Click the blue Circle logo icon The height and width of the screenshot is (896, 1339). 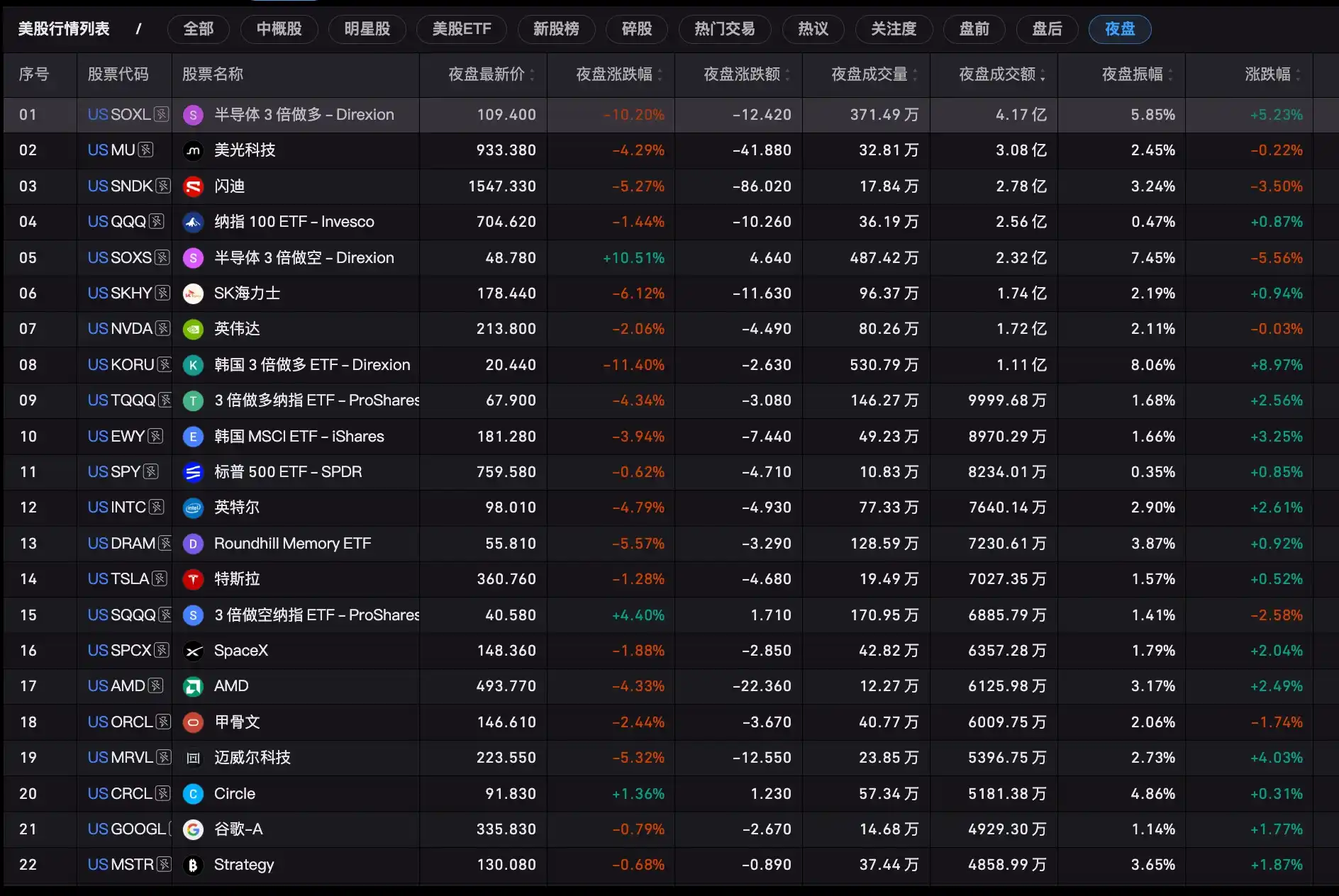193,794
